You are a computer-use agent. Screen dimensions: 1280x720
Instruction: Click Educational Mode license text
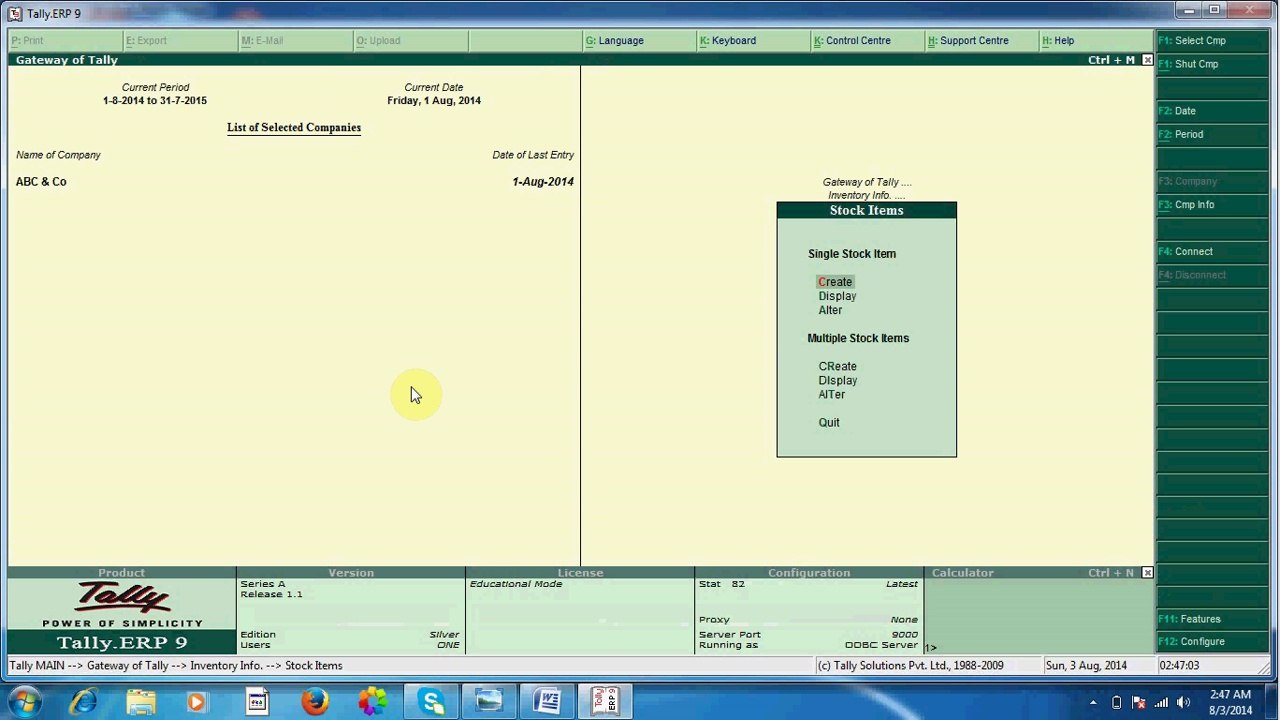pyautogui.click(x=516, y=584)
